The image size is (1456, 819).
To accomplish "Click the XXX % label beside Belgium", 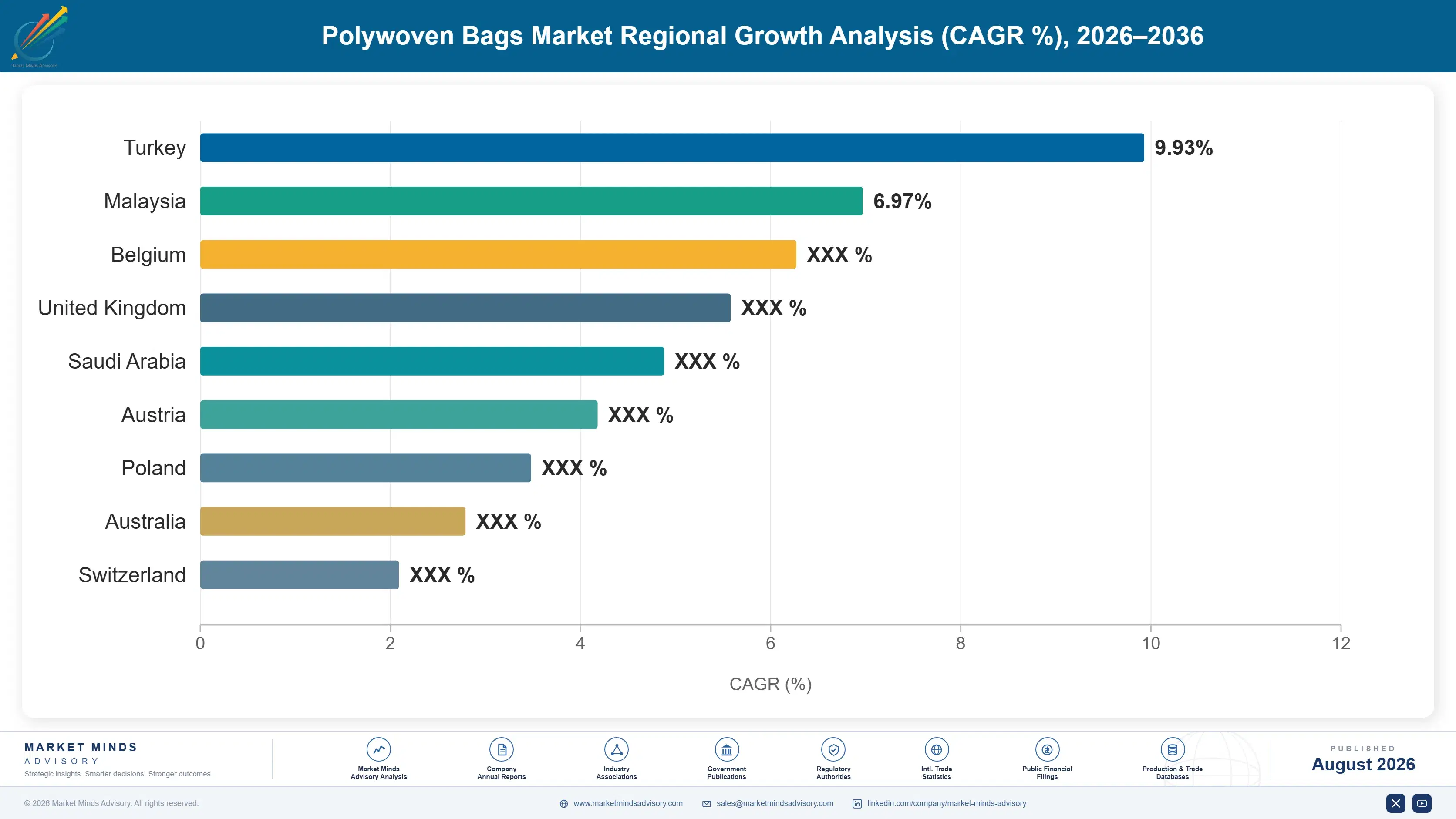I will coord(839,255).
